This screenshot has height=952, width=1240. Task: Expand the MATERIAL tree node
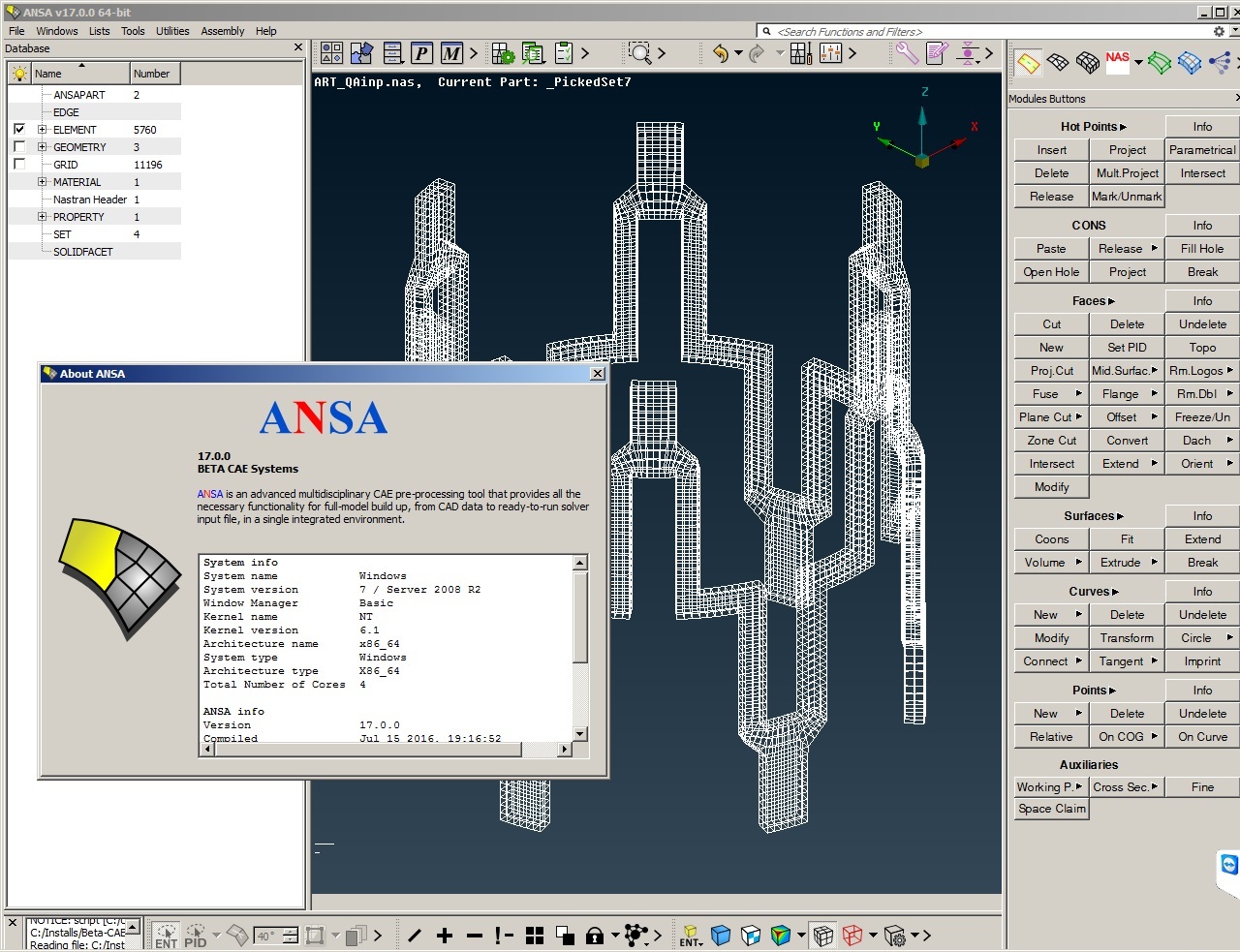tap(42, 182)
